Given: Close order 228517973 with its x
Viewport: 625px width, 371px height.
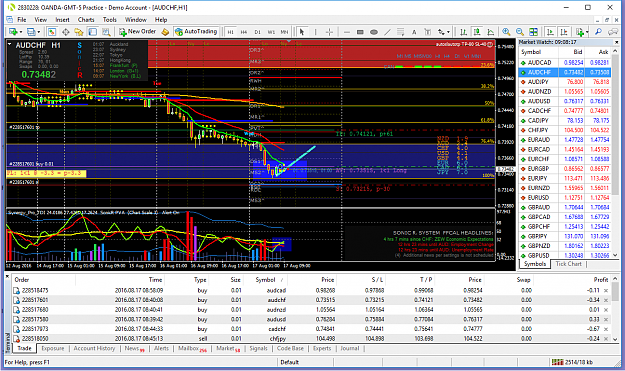Looking at the screenshot, I should pos(606,329).
